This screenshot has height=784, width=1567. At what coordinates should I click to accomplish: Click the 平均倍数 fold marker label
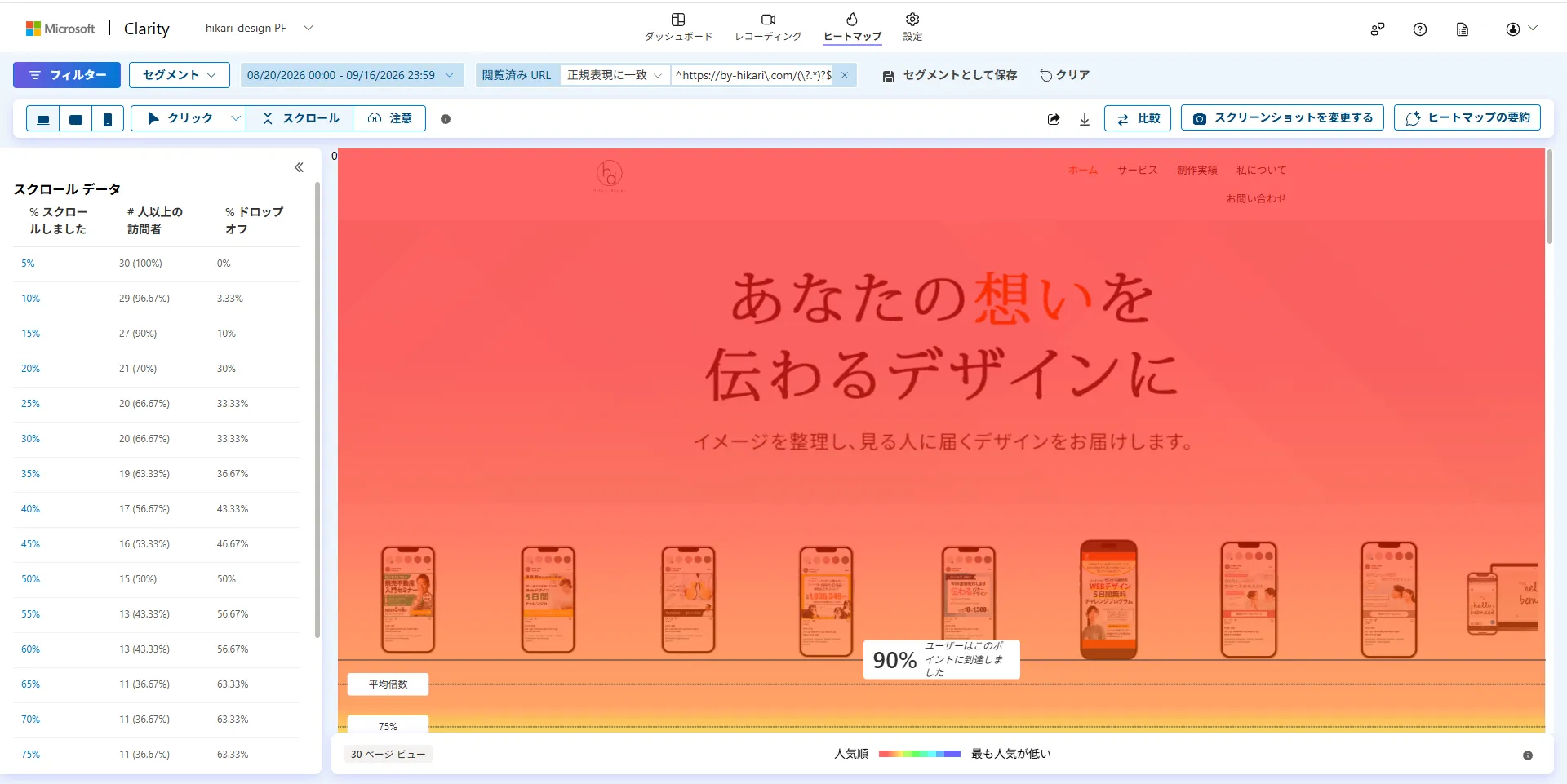[388, 684]
